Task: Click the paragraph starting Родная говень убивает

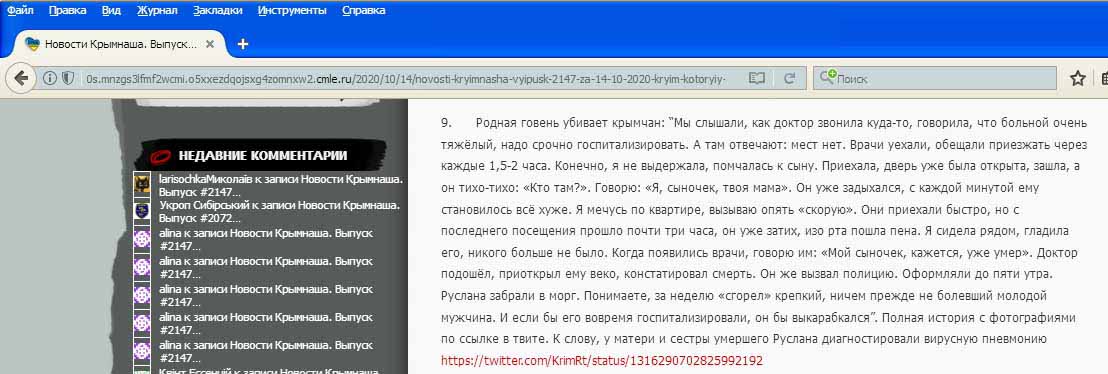Action: click(x=763, y=231)
